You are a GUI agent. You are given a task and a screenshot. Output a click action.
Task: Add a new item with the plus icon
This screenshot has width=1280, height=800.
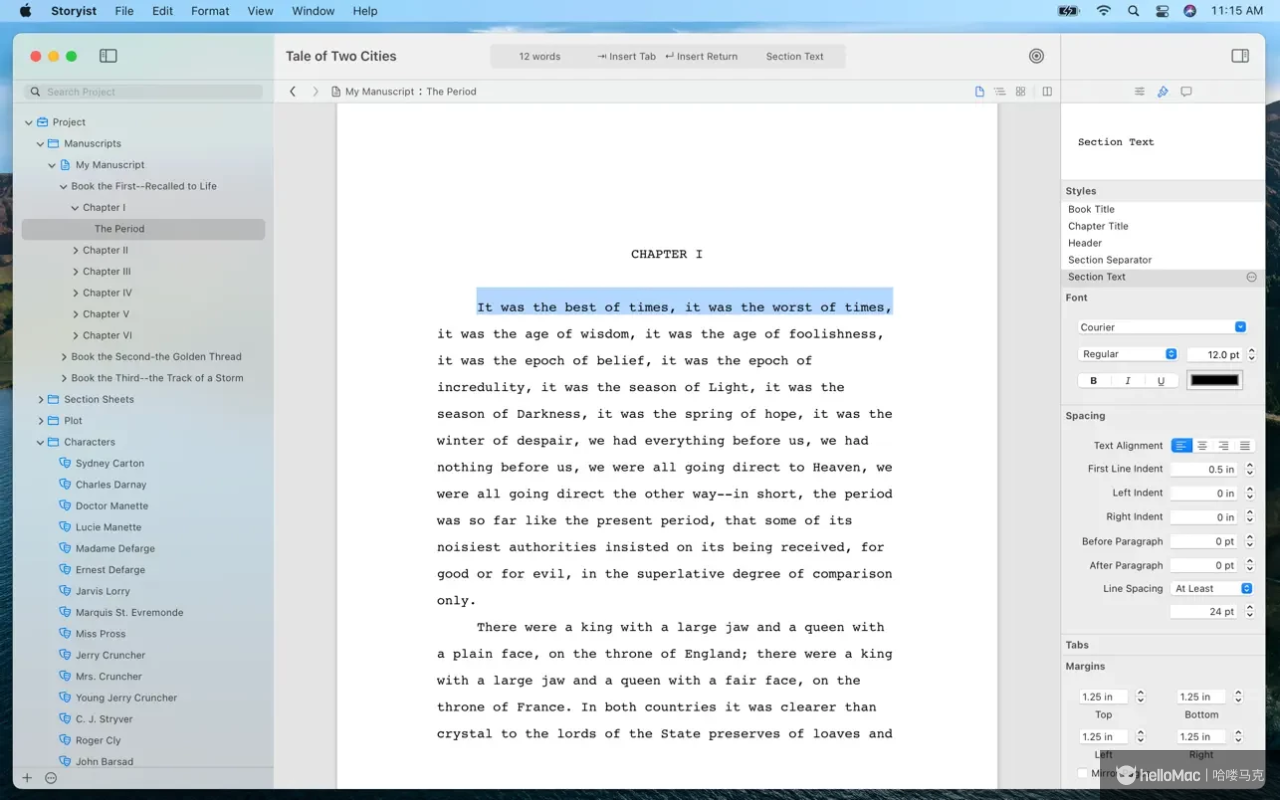pos(27,778)
